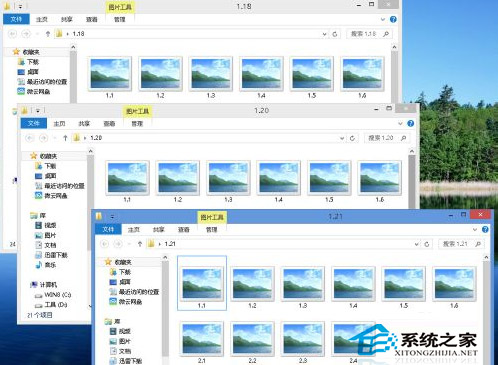Viewport: 499px width, 365px height.
Task: Click the search magnifier in 1.18 window
Action: coord(386,34)
